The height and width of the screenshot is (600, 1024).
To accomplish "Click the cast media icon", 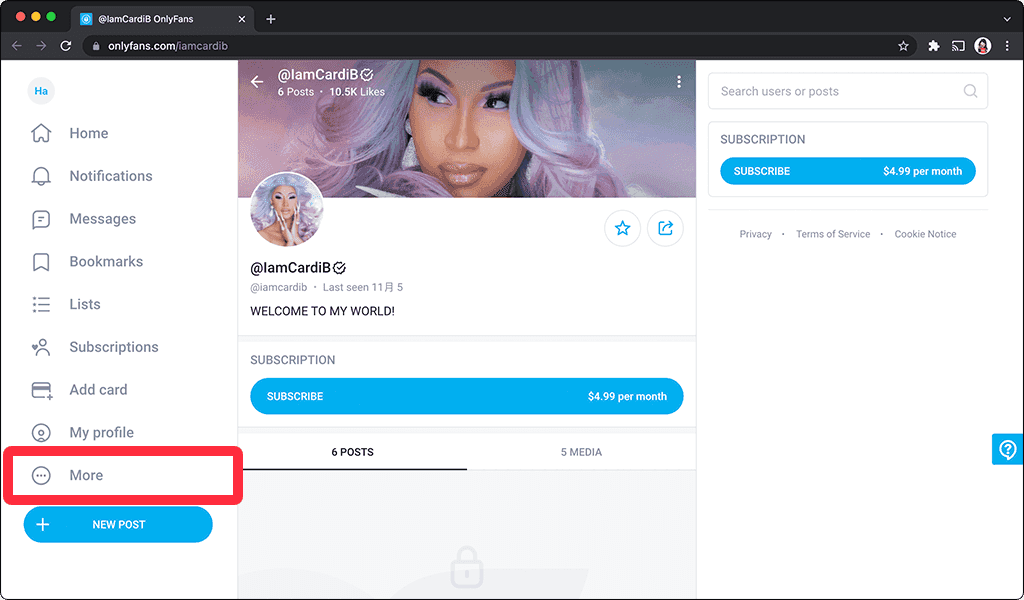I will pos(958,46).
